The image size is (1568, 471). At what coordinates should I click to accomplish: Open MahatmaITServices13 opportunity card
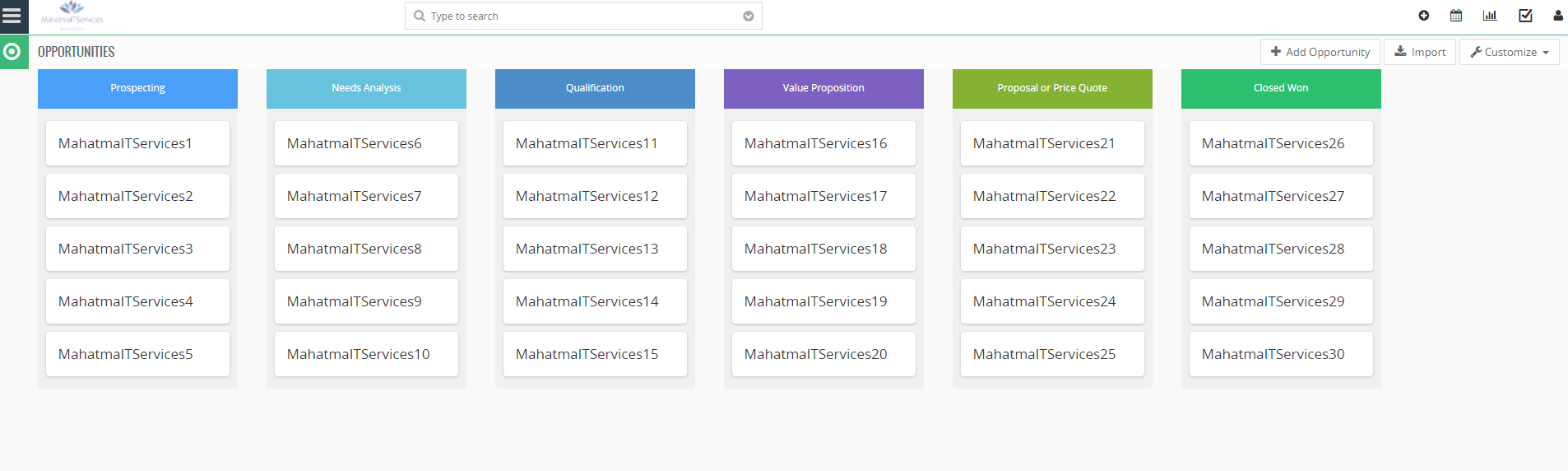pyautogui.click(x=595, y=249)
